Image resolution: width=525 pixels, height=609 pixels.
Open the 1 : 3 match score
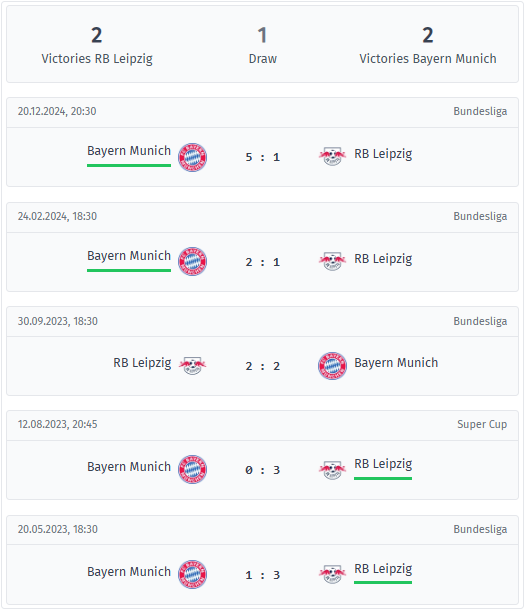[262, 575]
